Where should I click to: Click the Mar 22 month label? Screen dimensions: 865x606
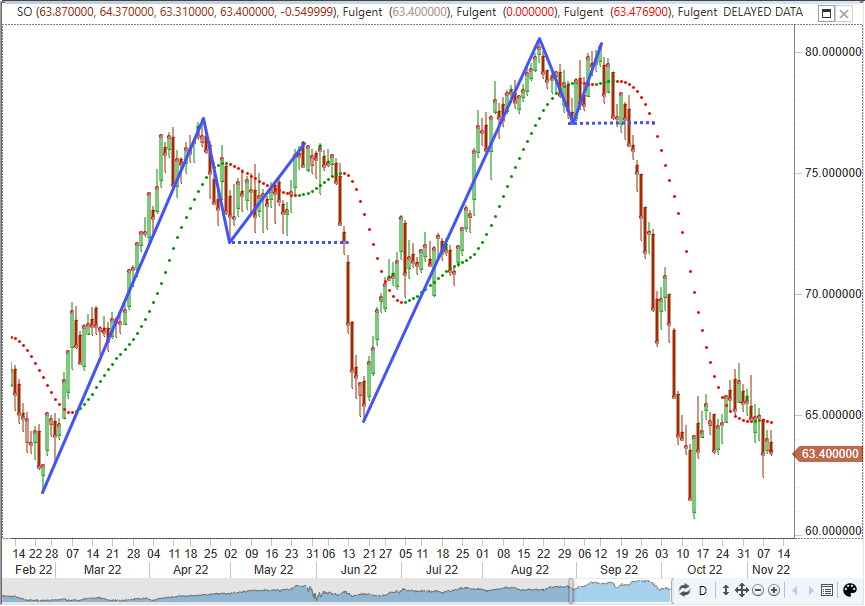[x=102, y=570]
